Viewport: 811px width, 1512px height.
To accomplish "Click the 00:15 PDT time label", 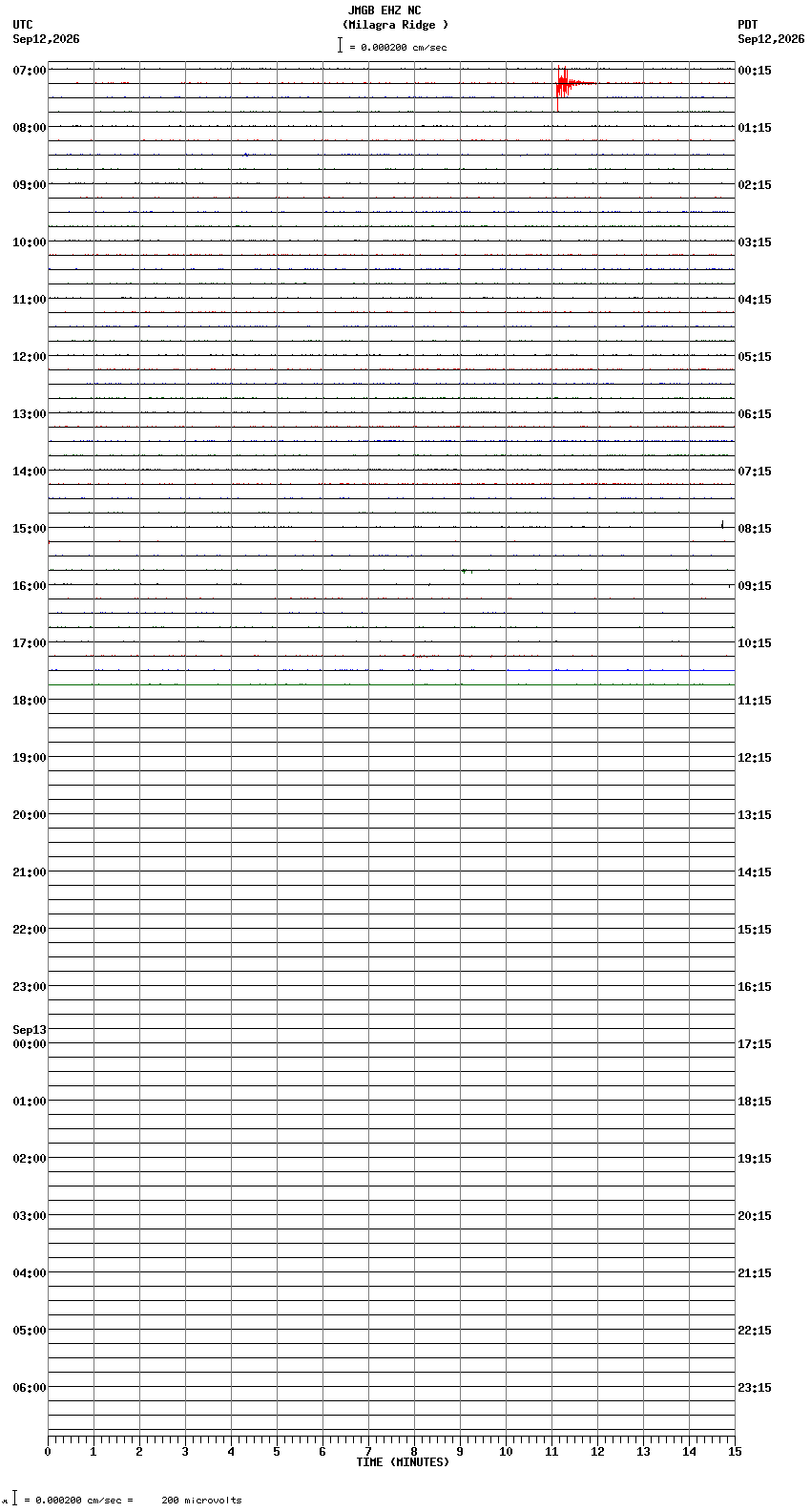I will coord(755,71).
